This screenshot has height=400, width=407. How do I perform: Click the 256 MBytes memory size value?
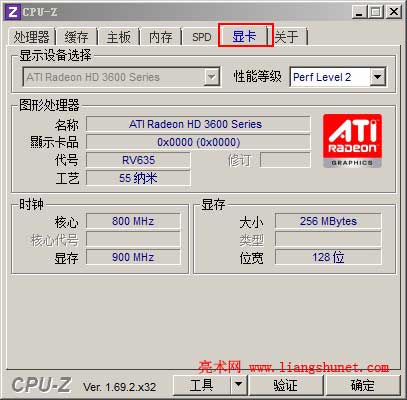pos(328,221)
